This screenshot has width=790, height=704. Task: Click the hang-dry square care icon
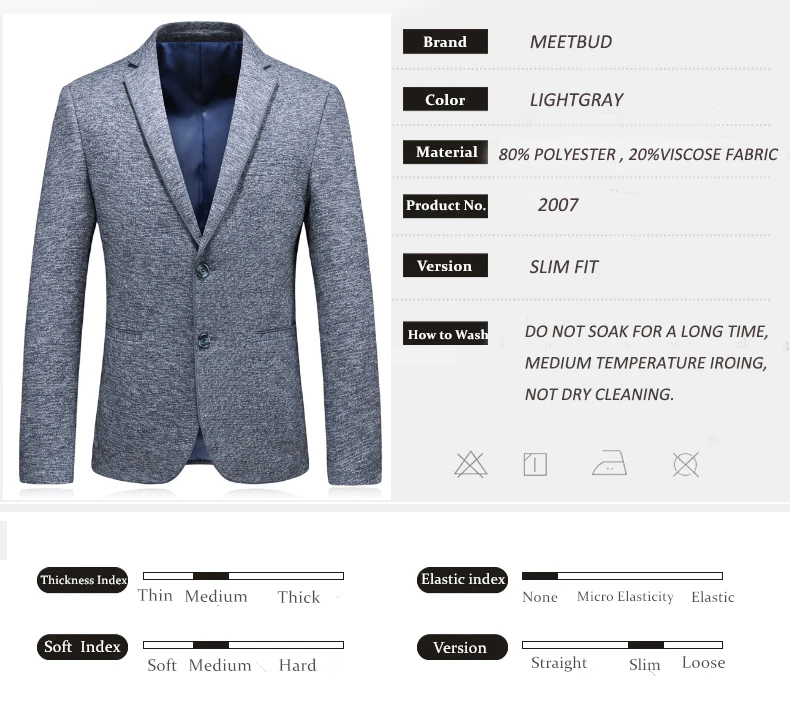[x=535, y=464]
